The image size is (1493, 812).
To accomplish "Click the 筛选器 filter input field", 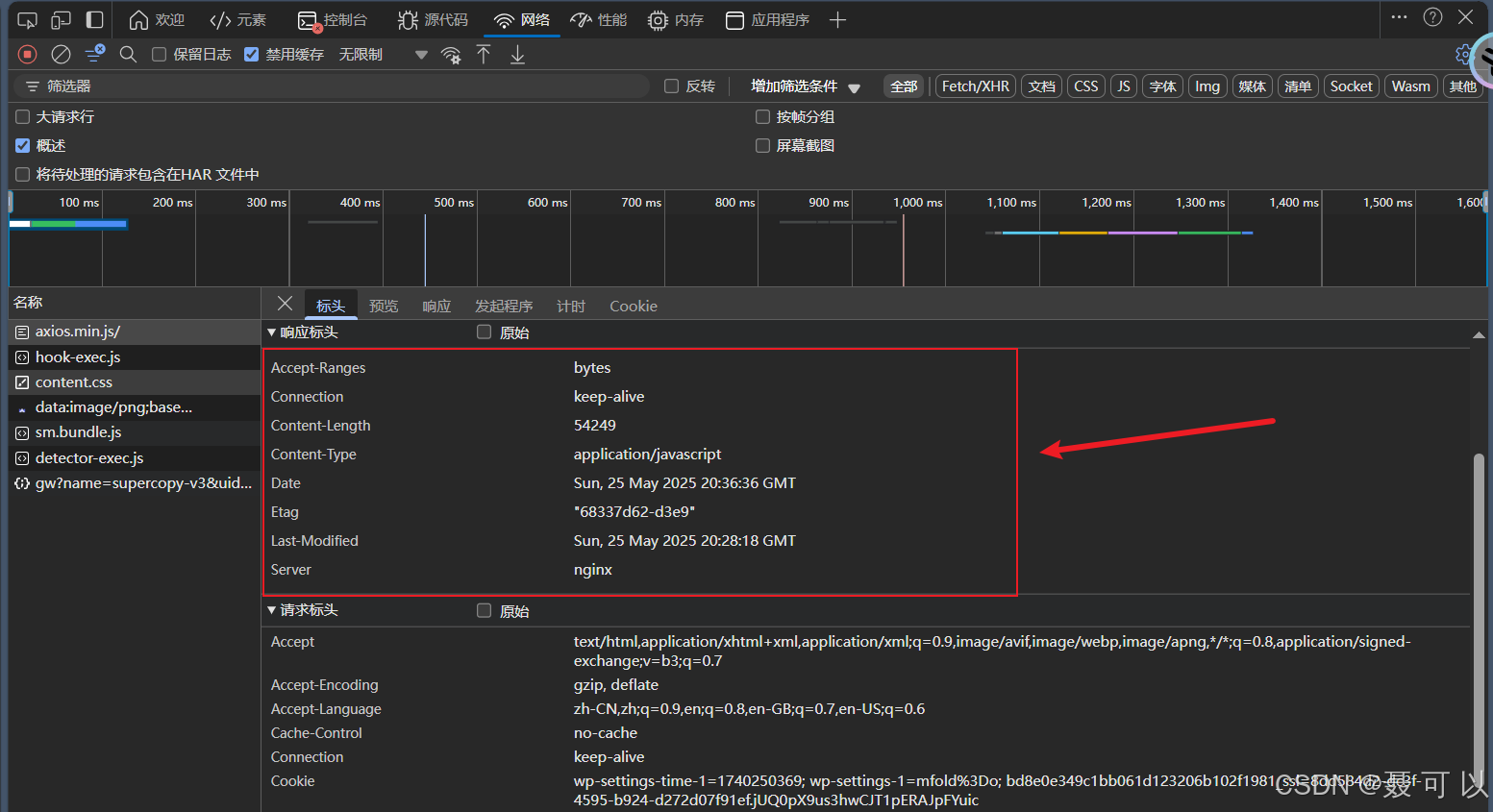I will pyautogui.click(x=332, y=86).
